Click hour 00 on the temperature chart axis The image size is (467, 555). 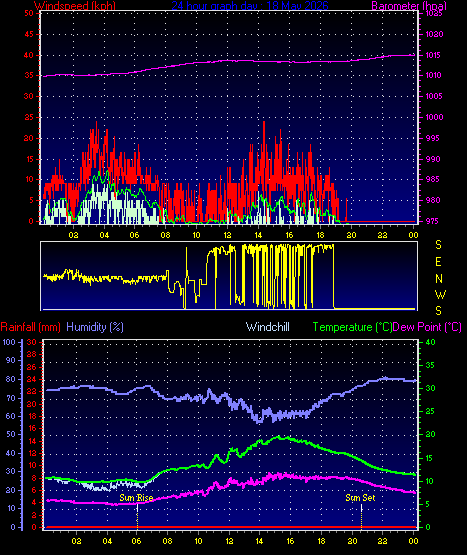[x=413, y=541]
